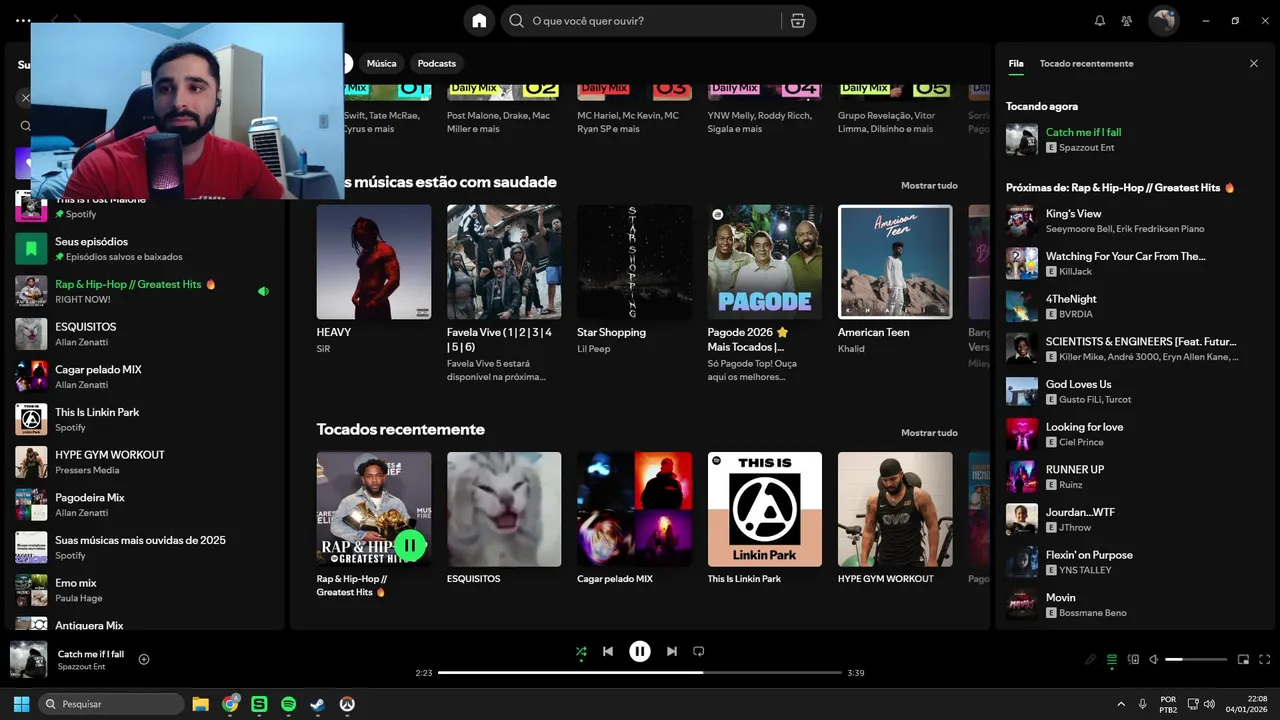Adjust the volume slider

[x=1196, y=659]
